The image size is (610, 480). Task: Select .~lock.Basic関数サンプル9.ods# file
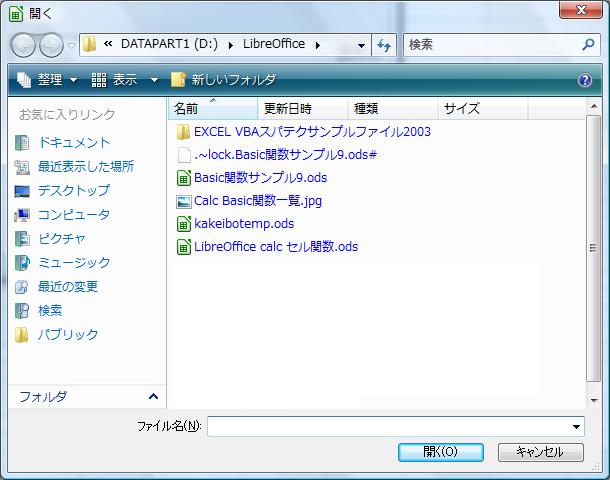(x=285, y=154)
